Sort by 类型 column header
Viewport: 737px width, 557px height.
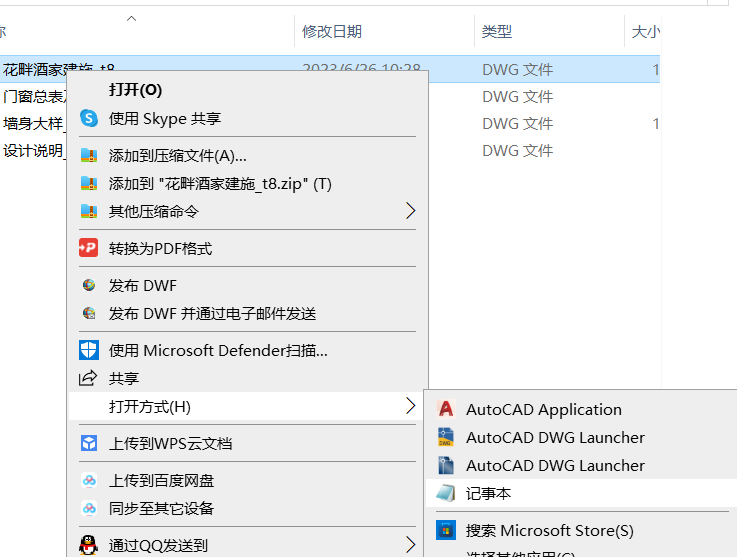pyautogui.click(x=497, y=31)
